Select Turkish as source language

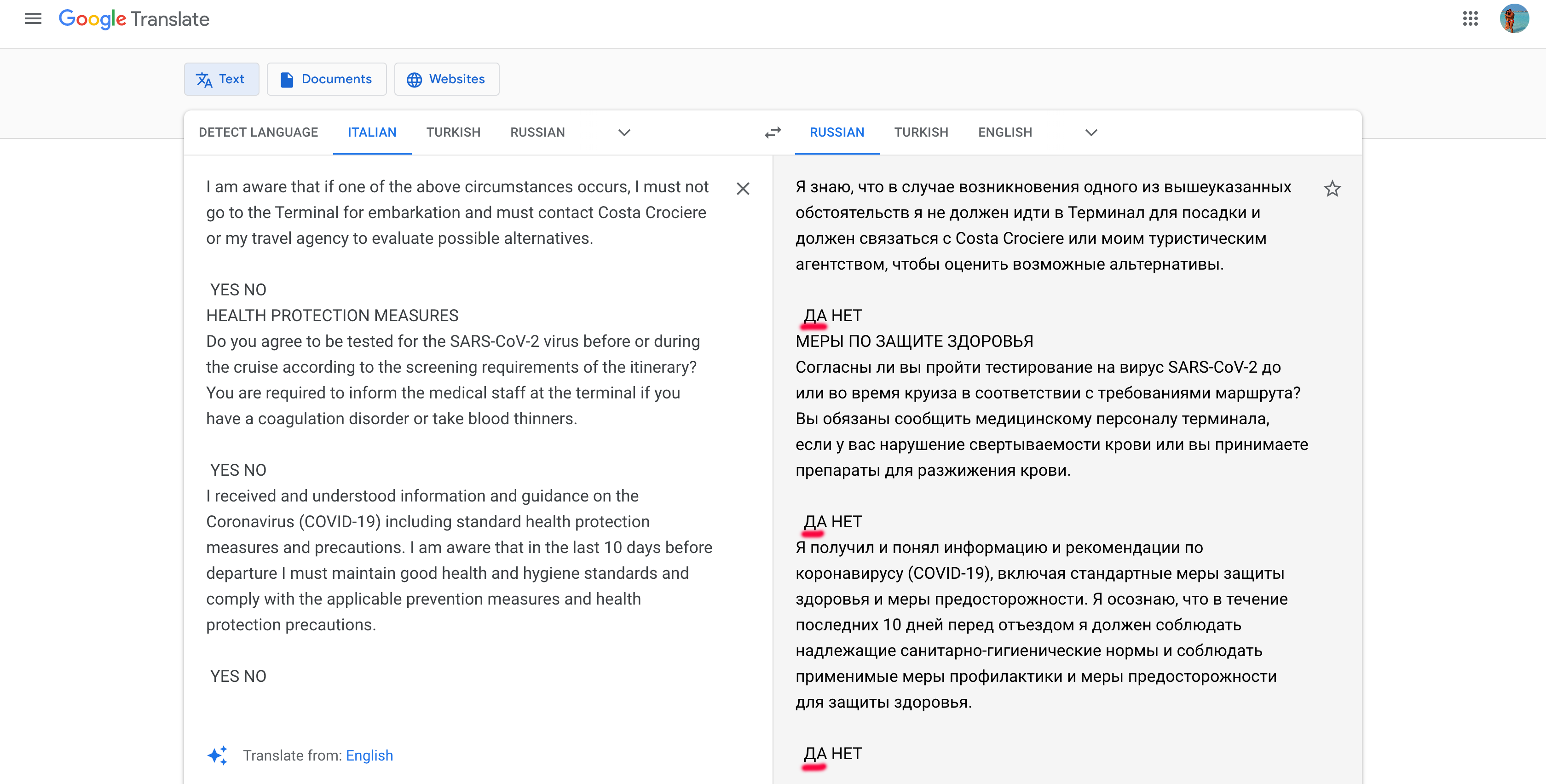point(454,132)
